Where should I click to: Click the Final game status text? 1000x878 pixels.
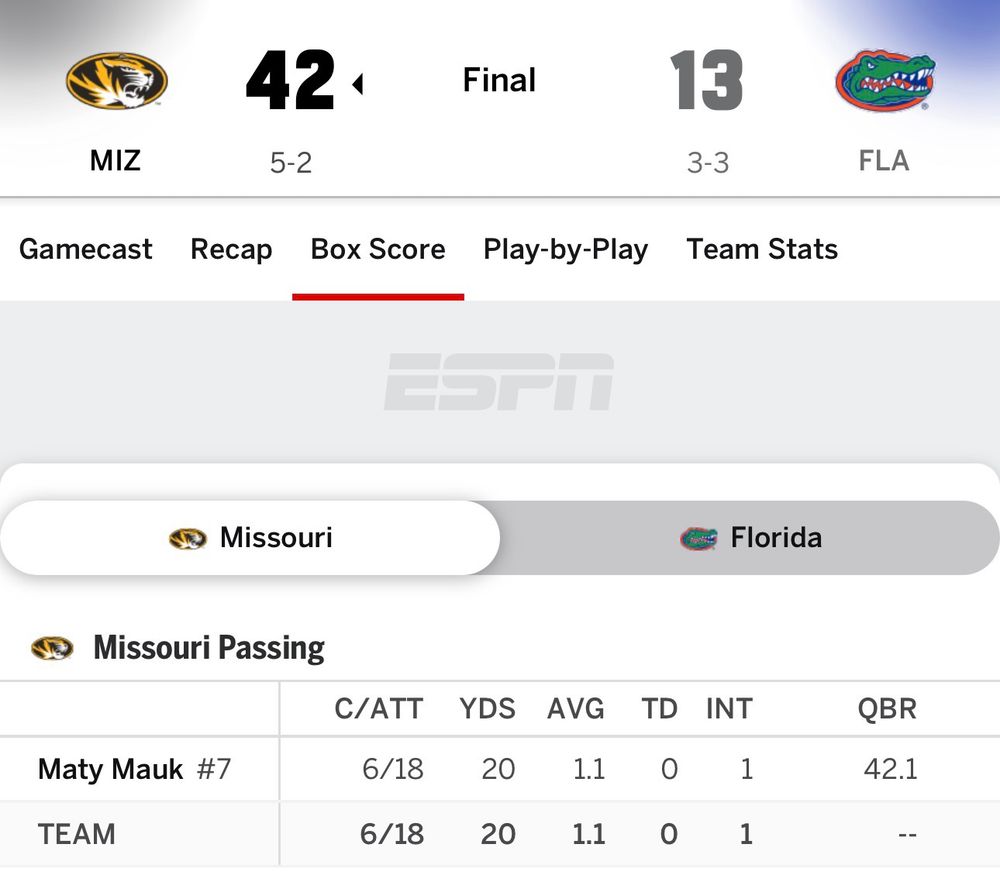pos(499,80)
